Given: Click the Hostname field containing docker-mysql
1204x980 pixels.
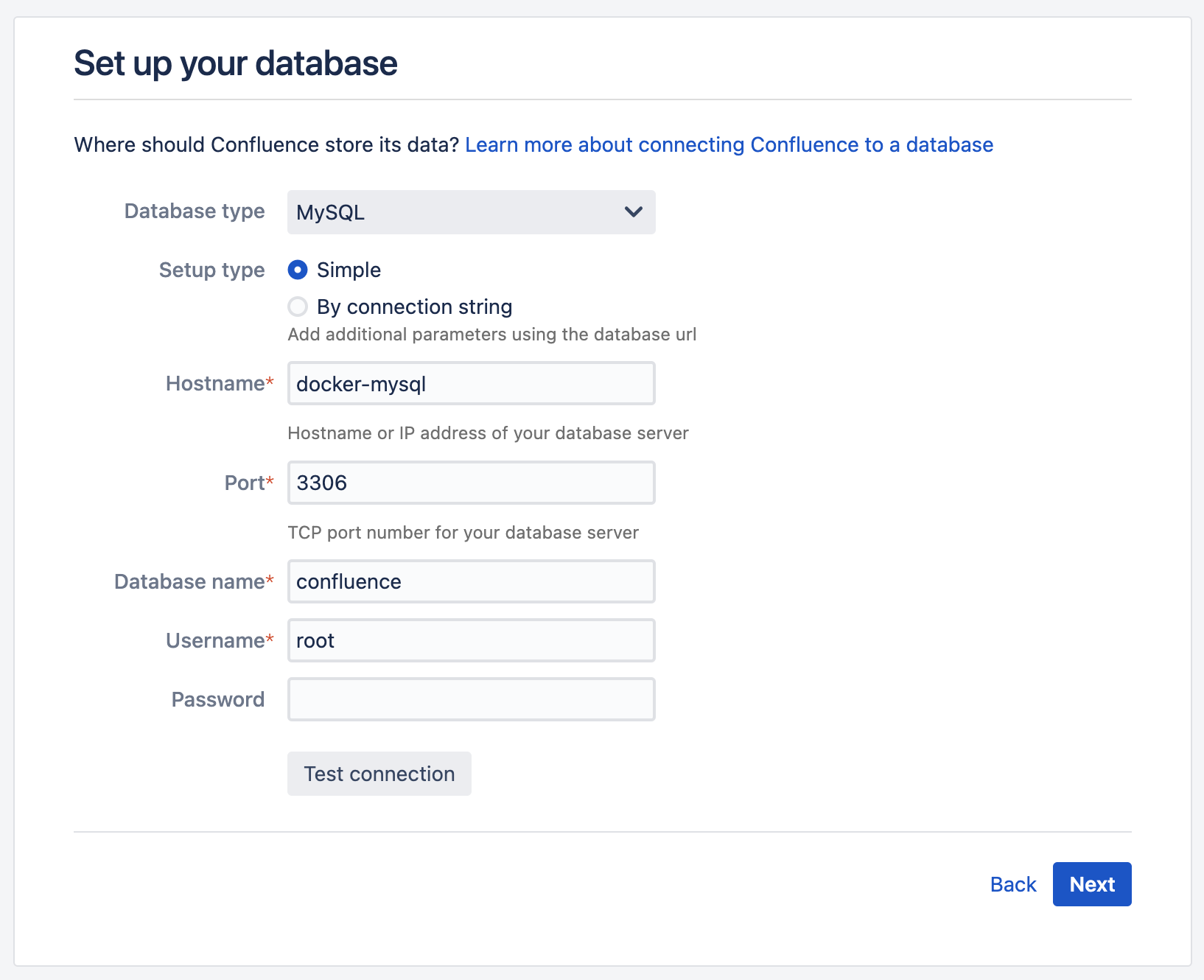Looking at the screenshot, I should (x=471, y=383).
